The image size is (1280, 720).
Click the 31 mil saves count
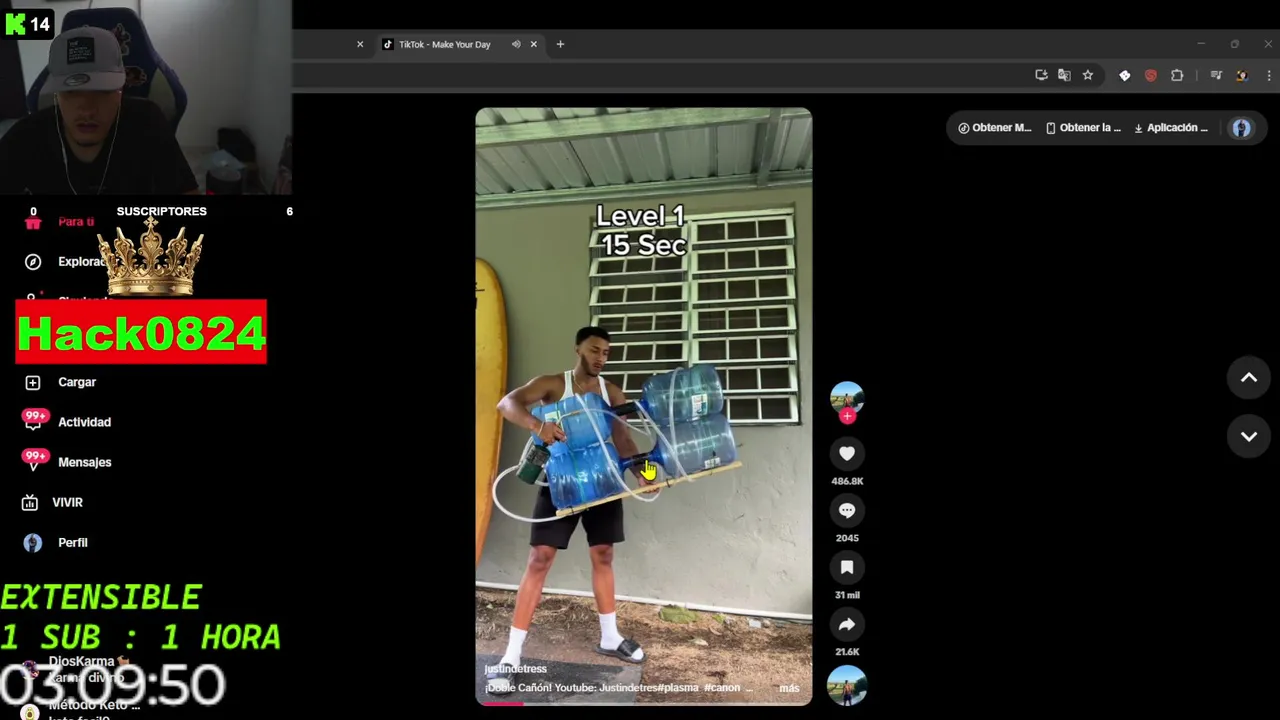(847, 595)
